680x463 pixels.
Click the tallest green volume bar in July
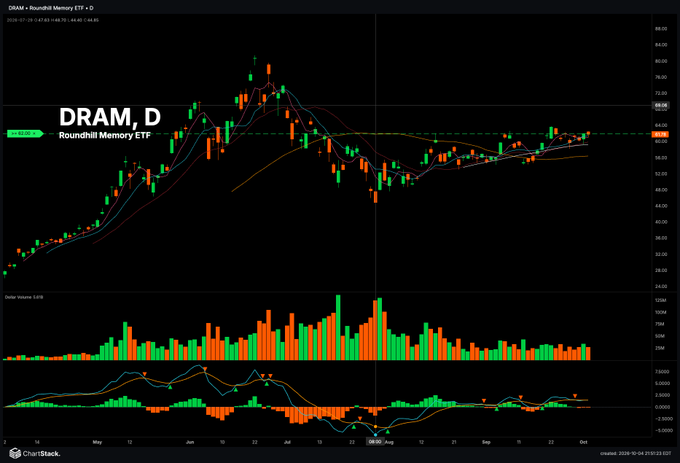click(x=338, y=327)
